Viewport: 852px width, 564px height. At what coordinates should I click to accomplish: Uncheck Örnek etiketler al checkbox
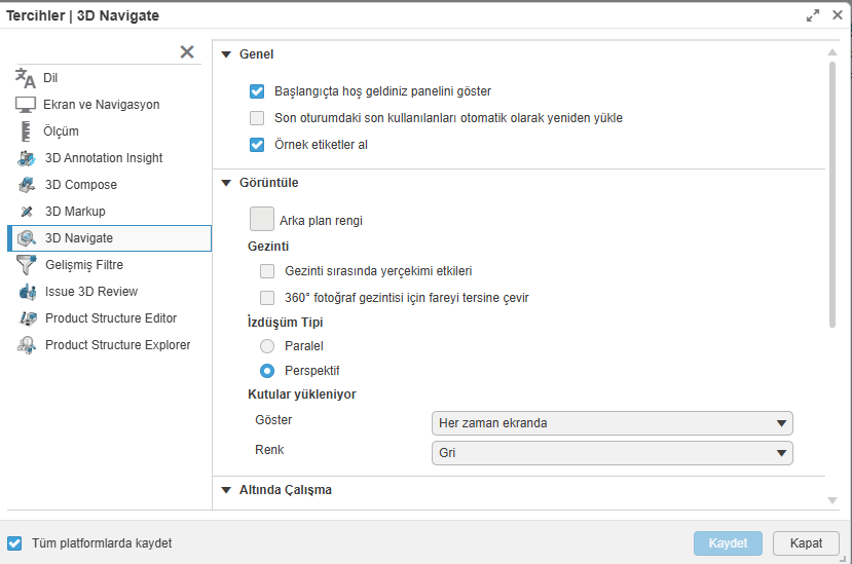257,145
